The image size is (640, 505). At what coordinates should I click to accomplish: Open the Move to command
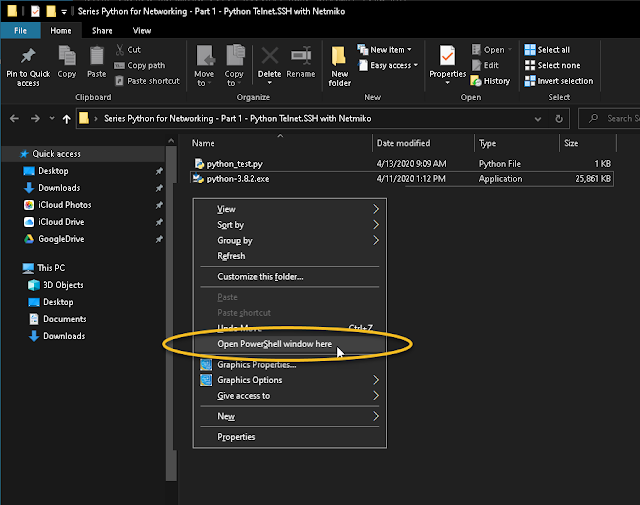pyautogui.click(x=204, y=65)
